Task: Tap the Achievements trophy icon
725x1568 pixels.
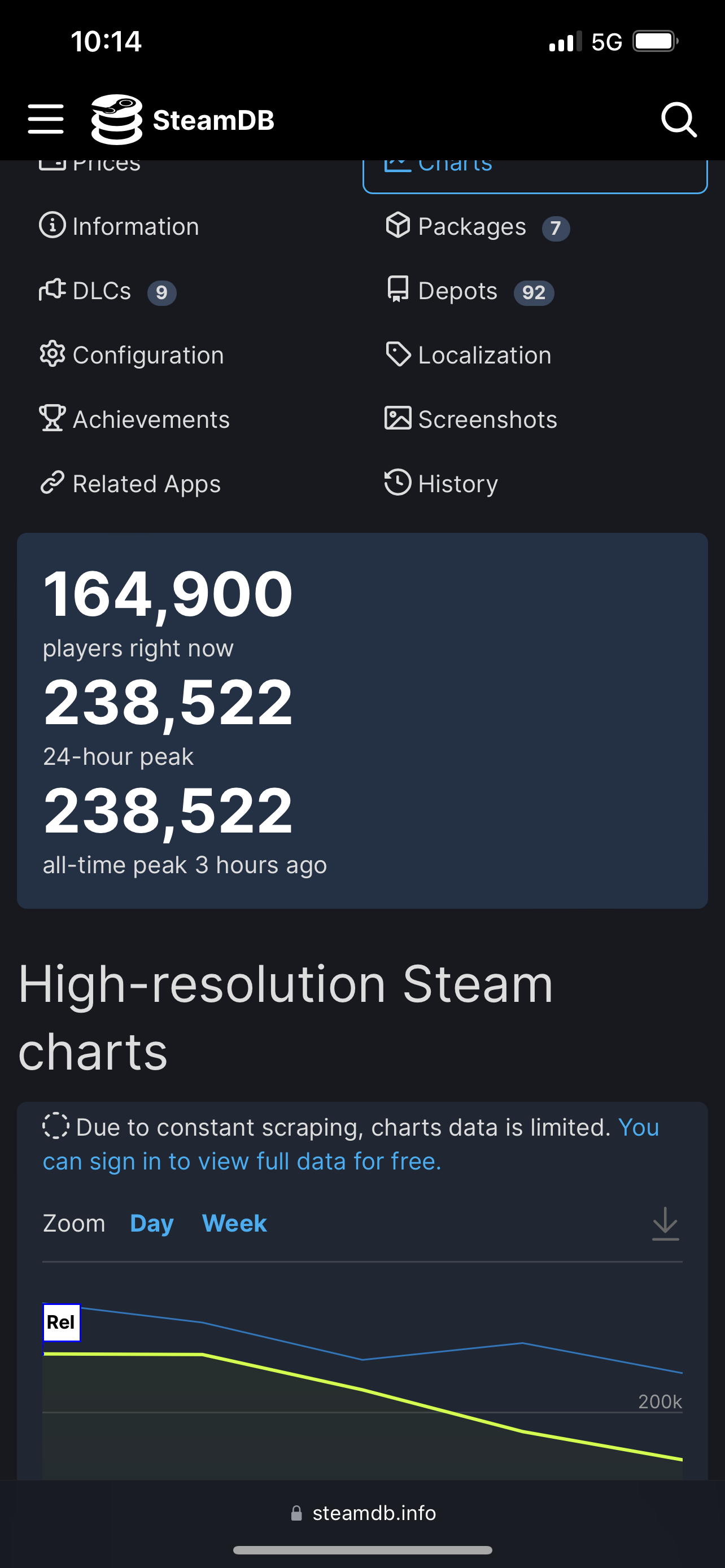Action: [53, 419]
